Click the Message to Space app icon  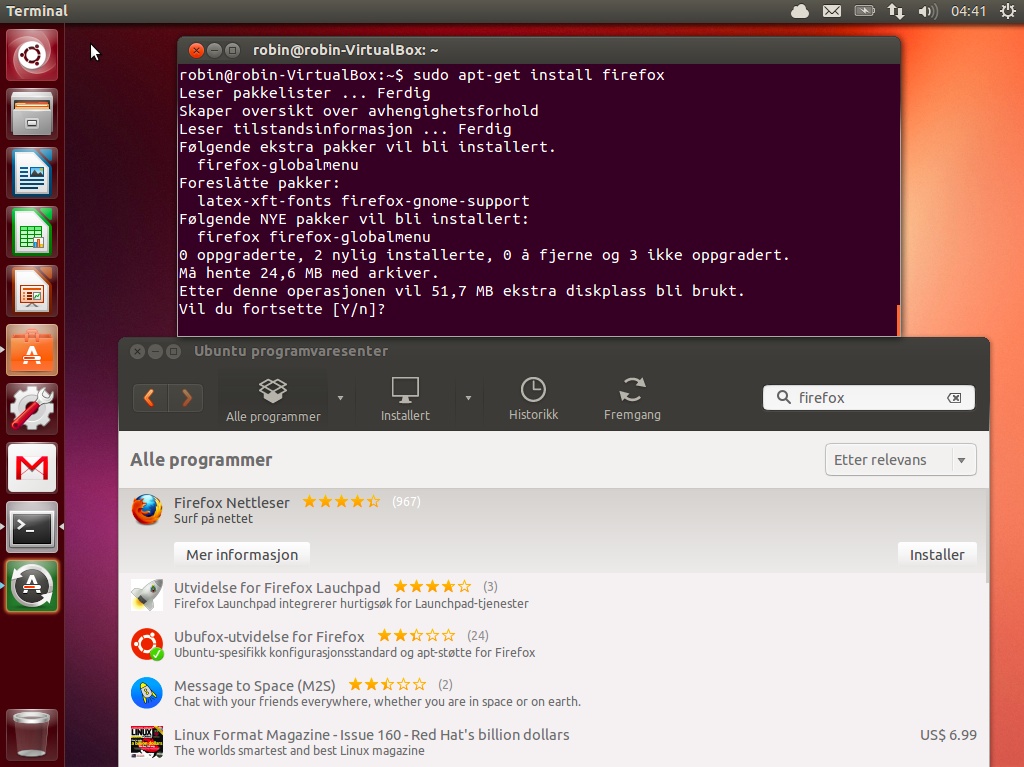click(x=147, y=693)
